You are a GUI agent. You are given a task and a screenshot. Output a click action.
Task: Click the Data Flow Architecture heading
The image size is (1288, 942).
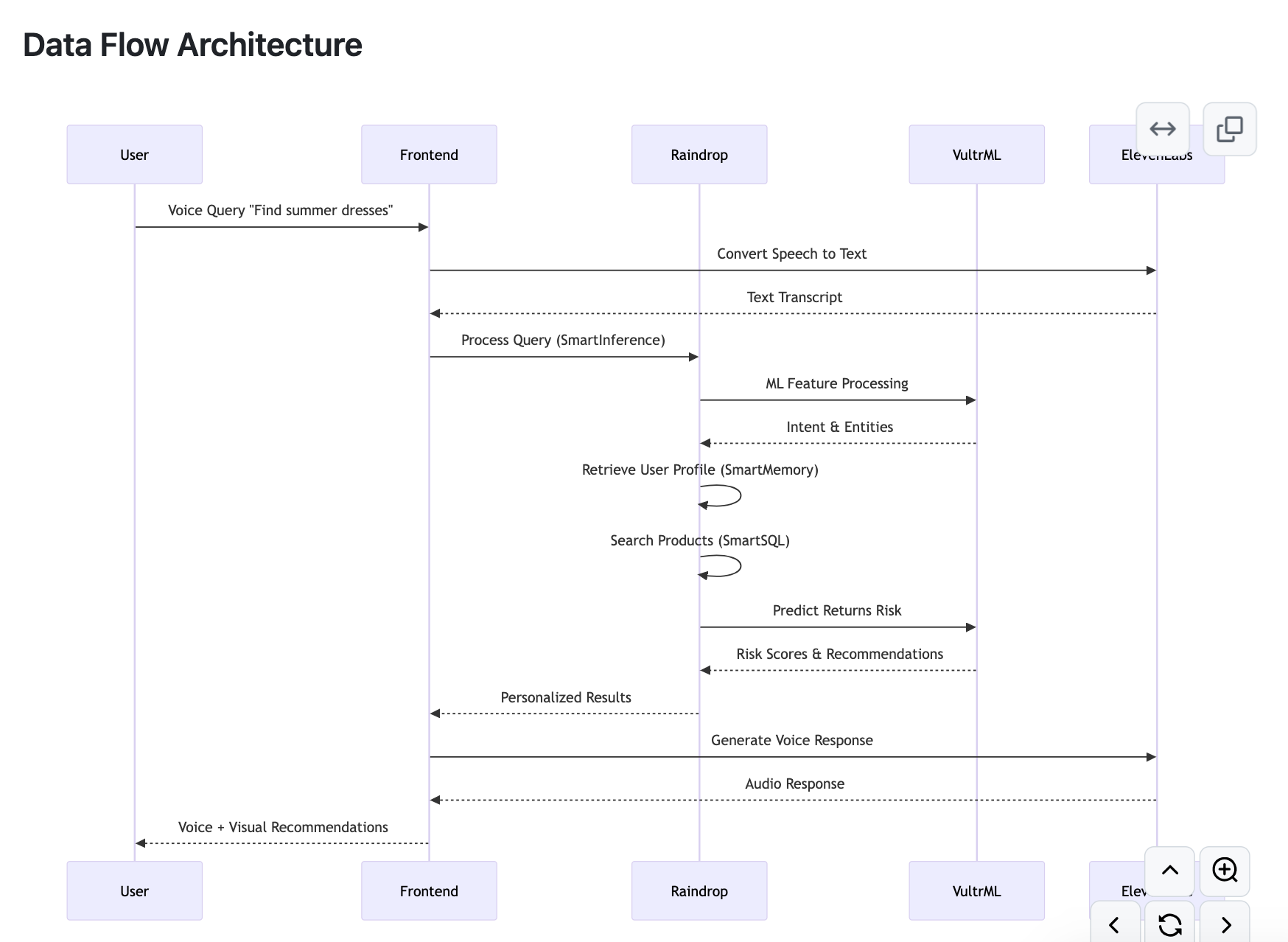(x=192, y=45)
